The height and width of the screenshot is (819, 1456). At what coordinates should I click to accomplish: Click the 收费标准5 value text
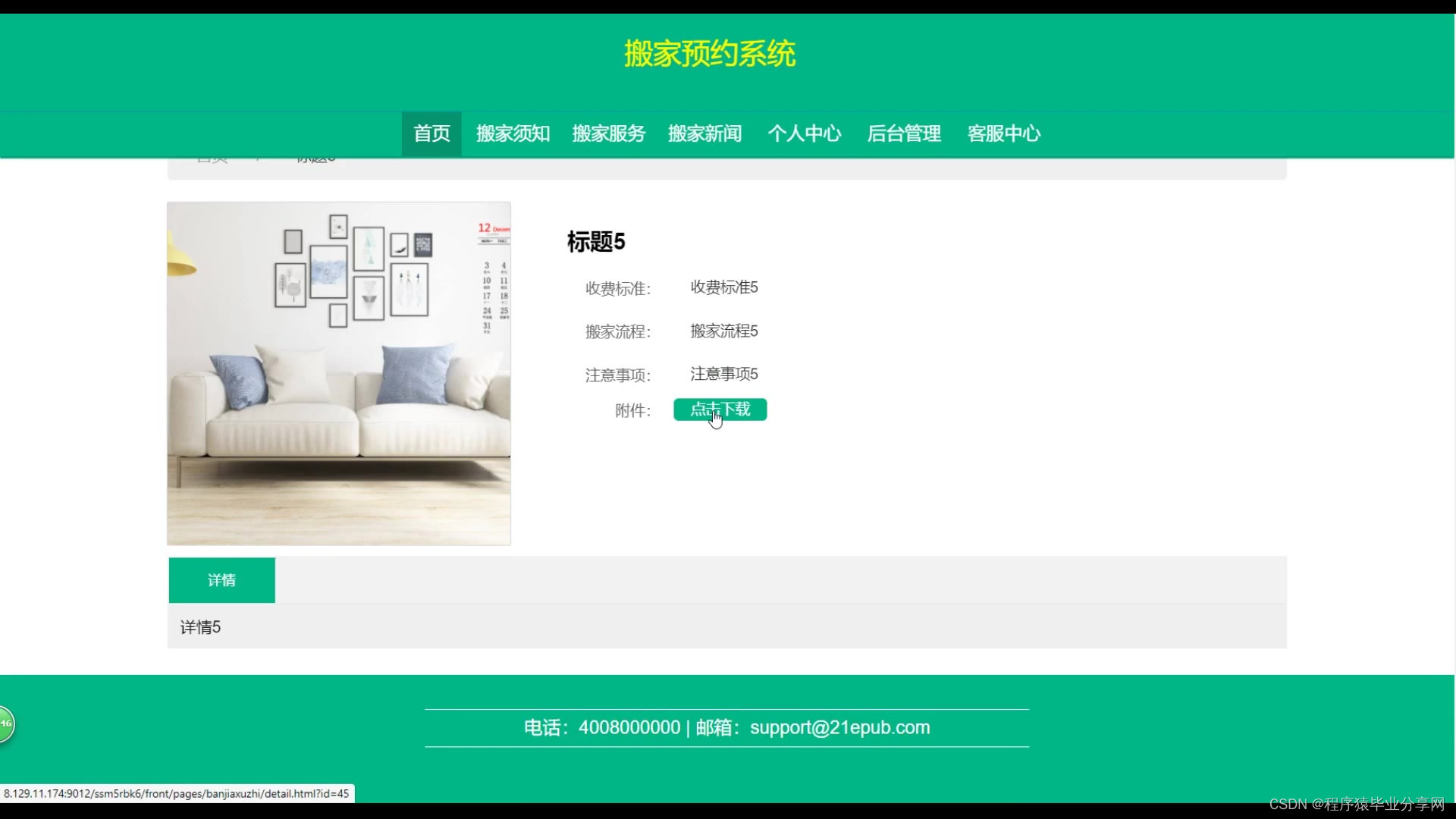(x=723, y=287)
